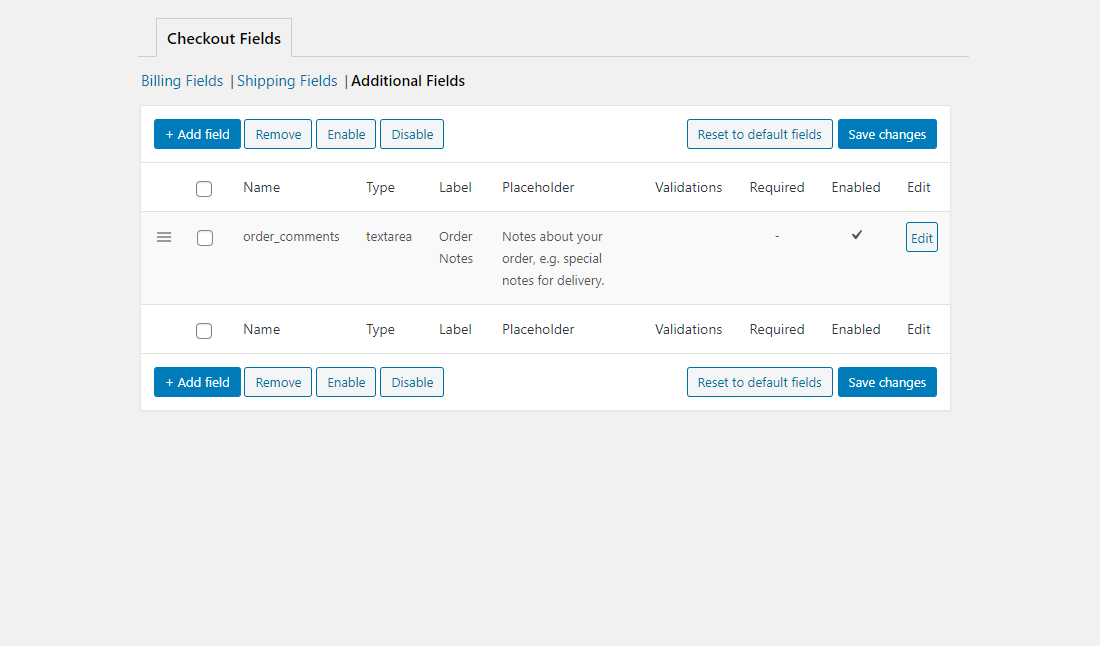Reset to default fields using top button
This screenshot has height=646, width=1100.
759,134
